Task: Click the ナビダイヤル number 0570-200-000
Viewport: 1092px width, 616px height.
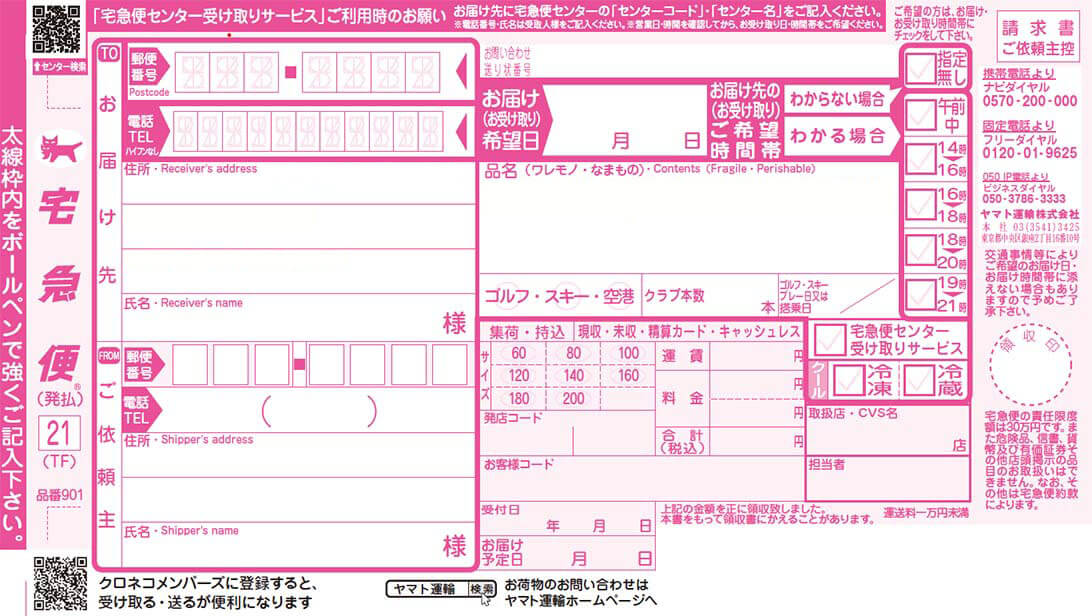Action: pyautogui.click(x=1030, y=101)
